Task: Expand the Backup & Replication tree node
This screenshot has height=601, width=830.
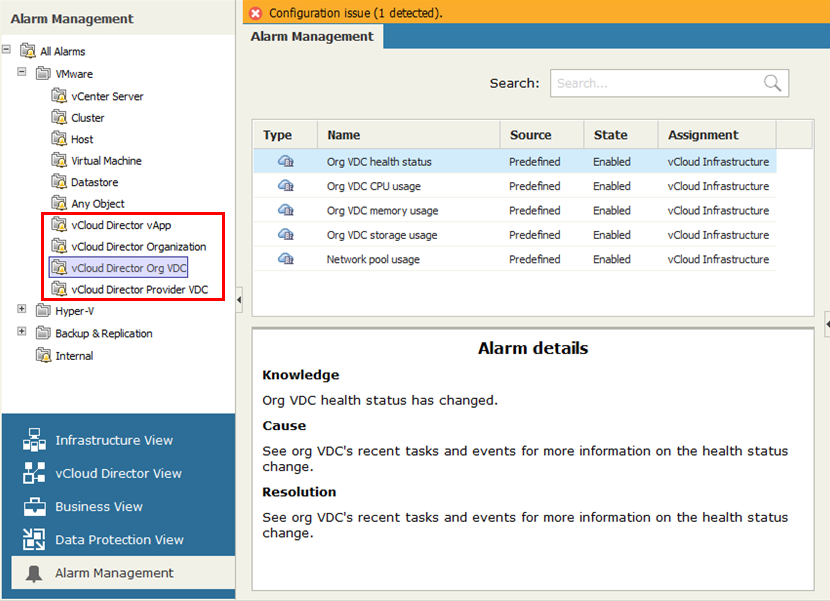Action: [22, 331]
